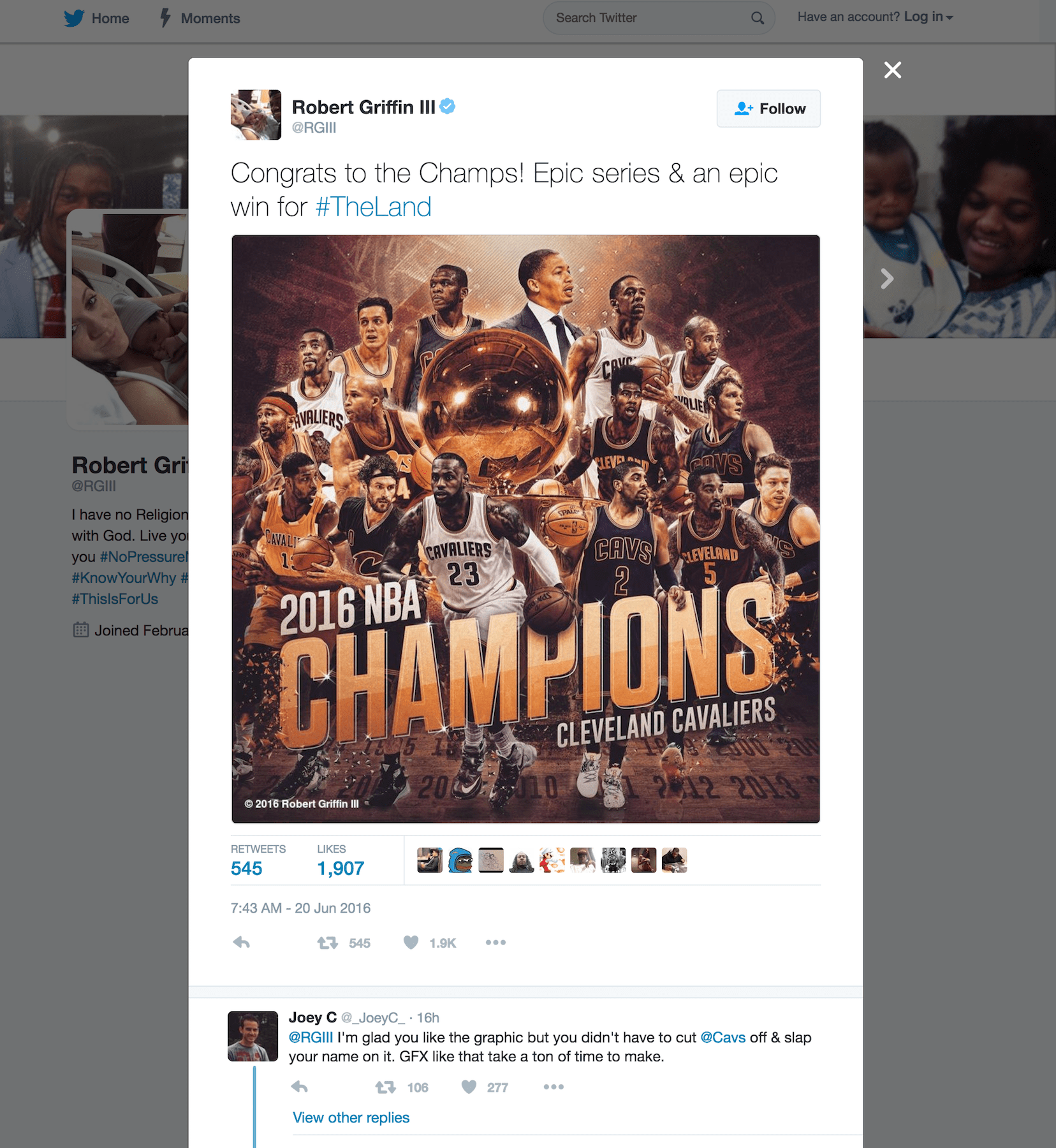Click the Twitter bird Home icon
This screenshot has width=1056, height=1148.
click(74, 18)
